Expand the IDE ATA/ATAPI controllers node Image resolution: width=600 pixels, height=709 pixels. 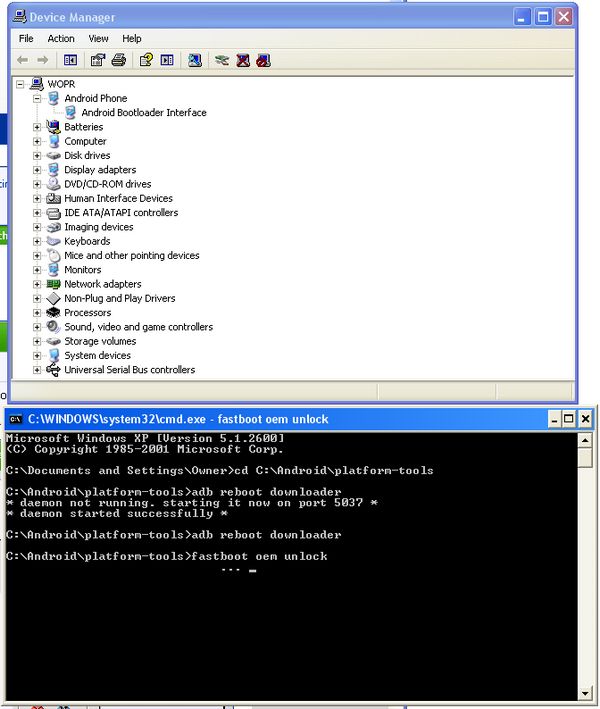pos(37,213)
